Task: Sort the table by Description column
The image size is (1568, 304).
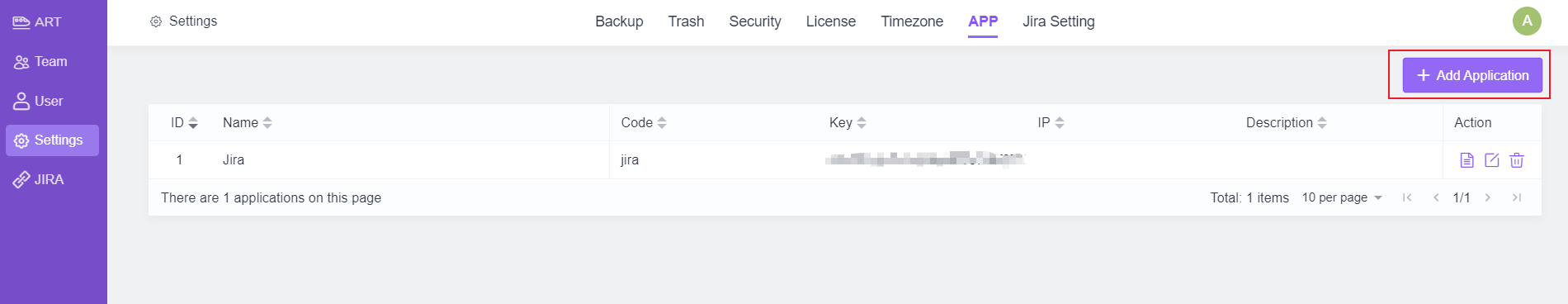Action: pos(1287,122)
